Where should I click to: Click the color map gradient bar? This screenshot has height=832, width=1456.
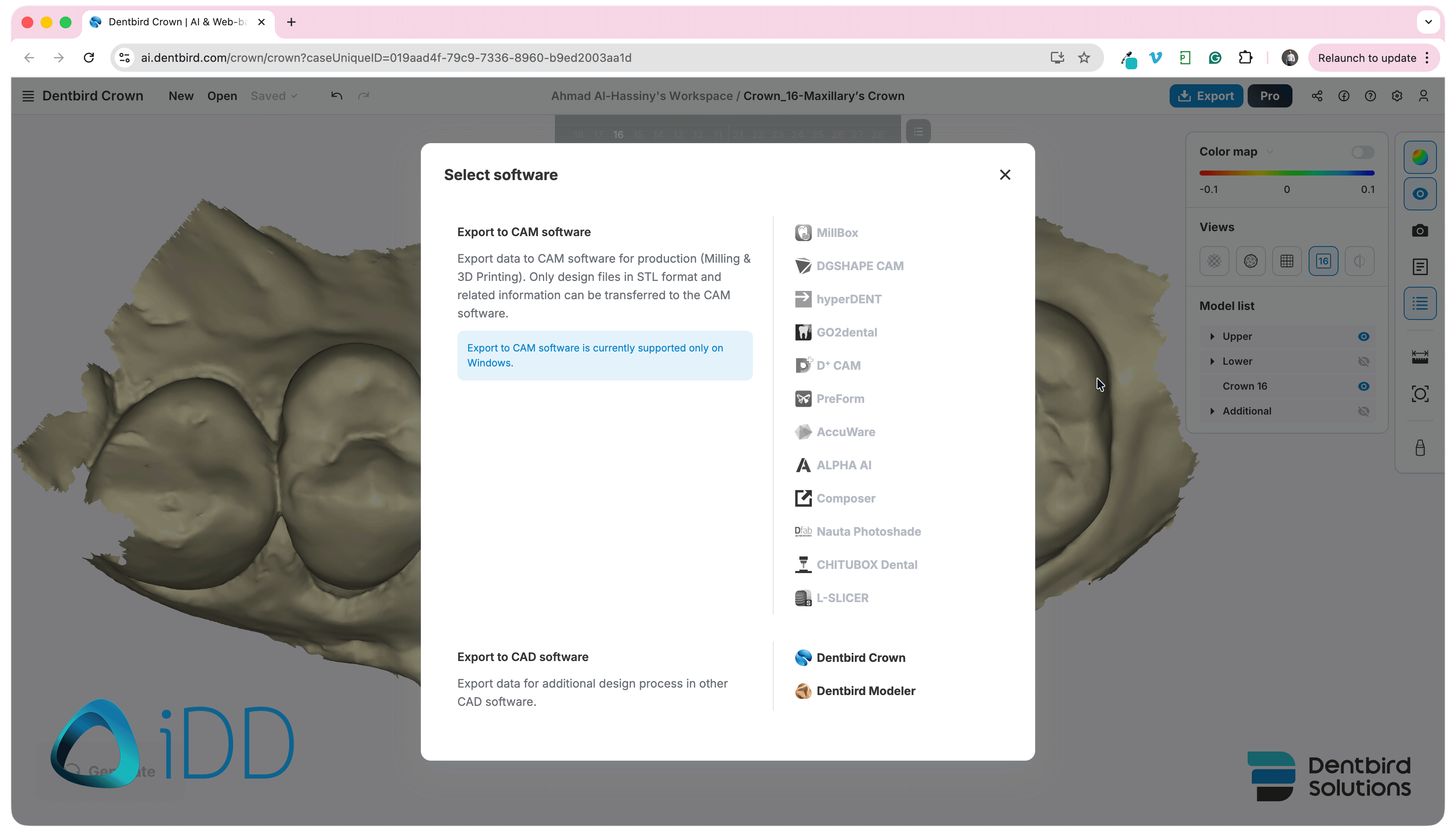(x=1286, y=173)
